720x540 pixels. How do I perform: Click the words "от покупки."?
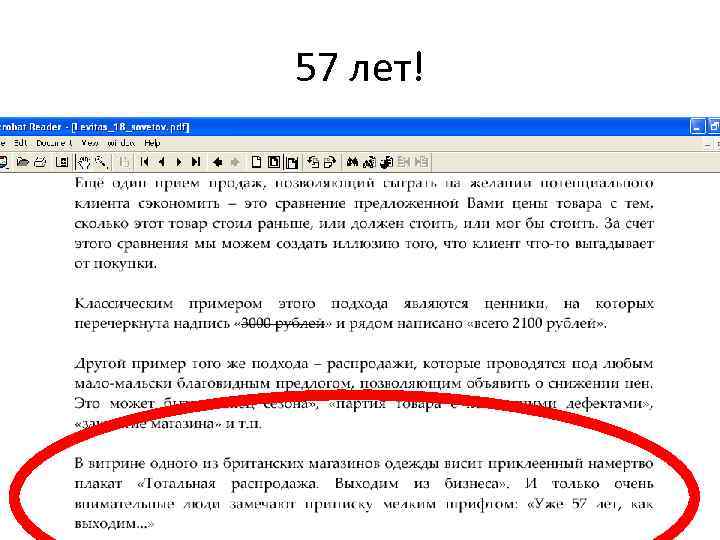pyautogui.click(x=115, y=264)
